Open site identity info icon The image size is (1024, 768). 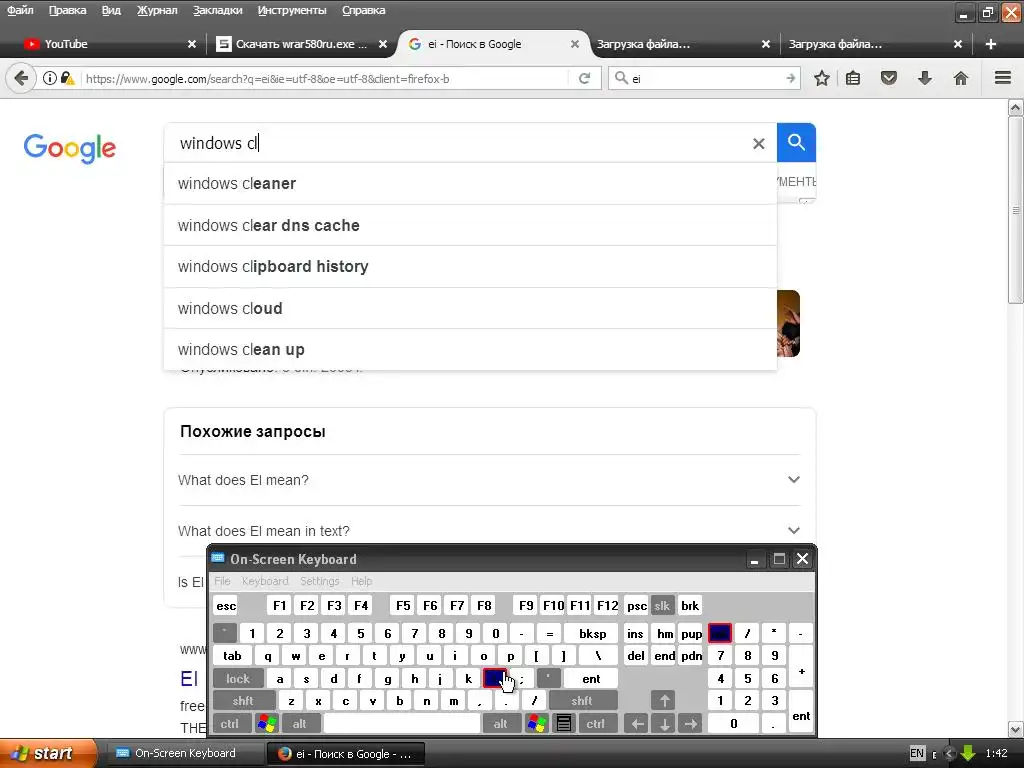pyautogui.click(x=50, y=78)
